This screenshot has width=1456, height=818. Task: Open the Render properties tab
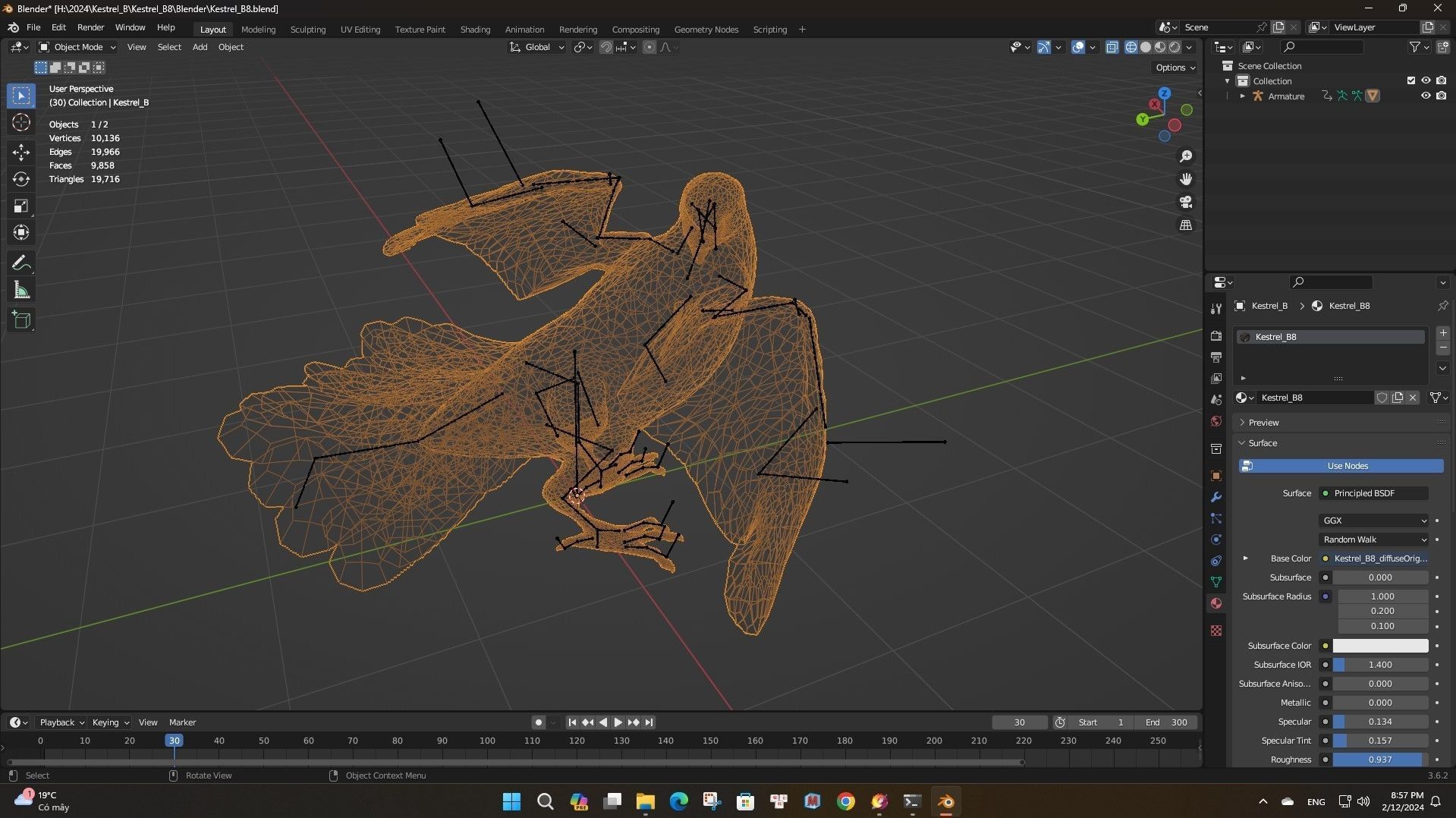click(1216, 336)
